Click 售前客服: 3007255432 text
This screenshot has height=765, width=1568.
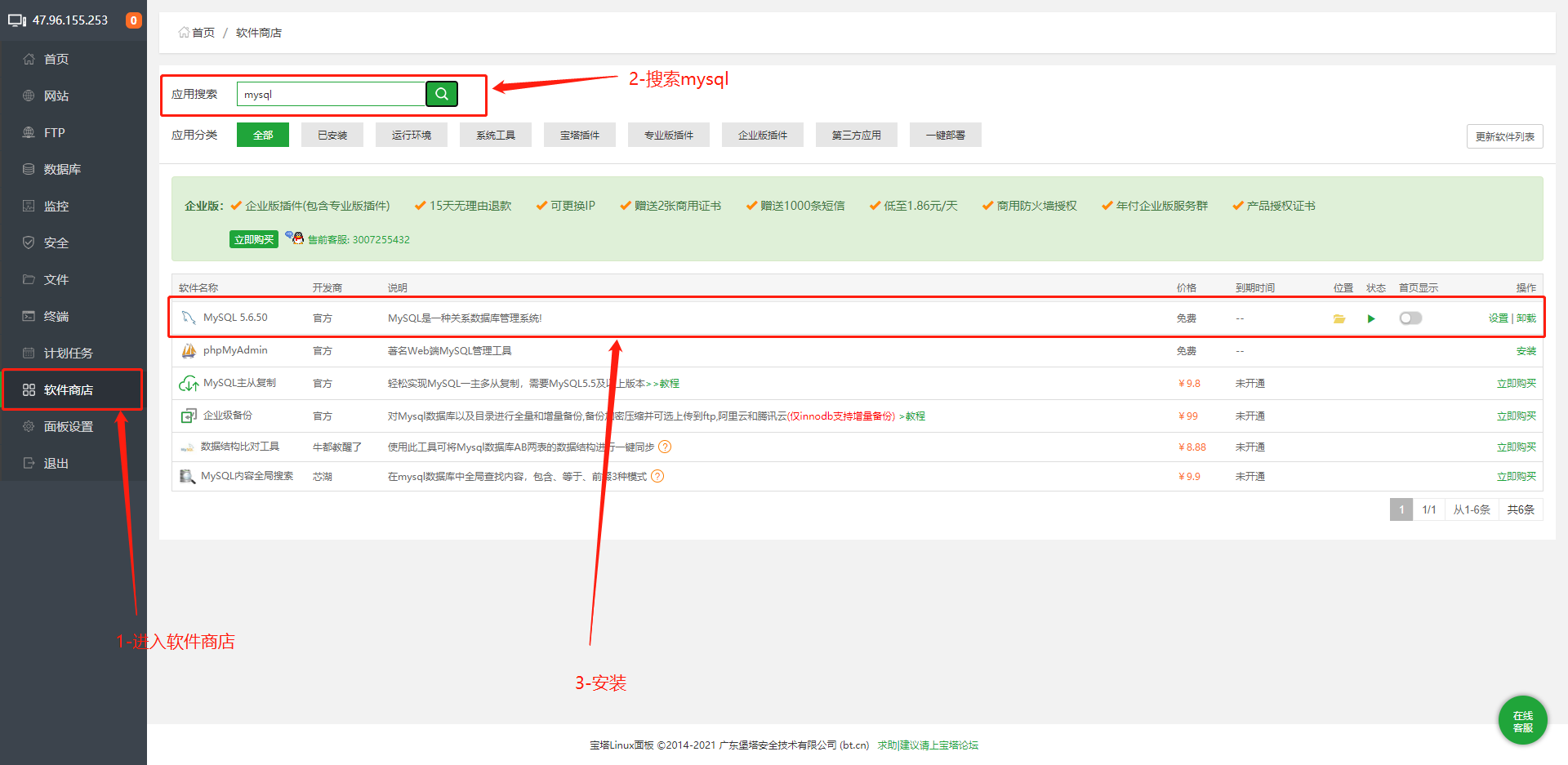click(x=359, y=240)
